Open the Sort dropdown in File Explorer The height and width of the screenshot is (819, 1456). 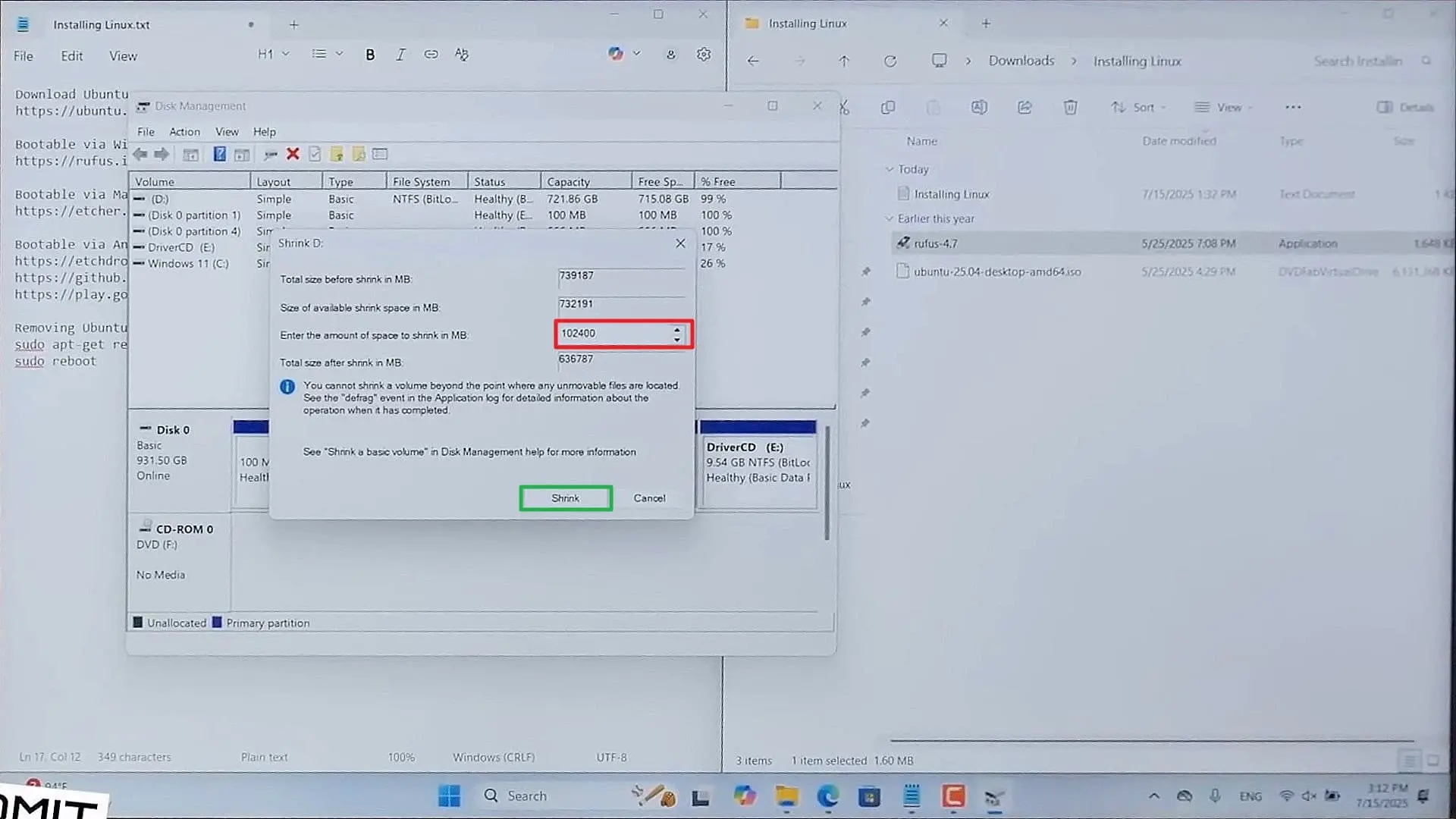(1138, 108)
